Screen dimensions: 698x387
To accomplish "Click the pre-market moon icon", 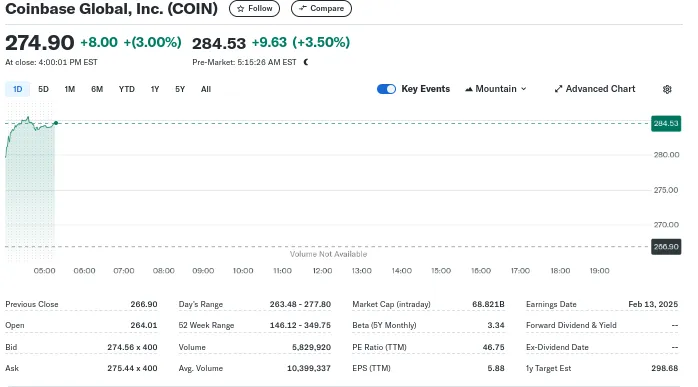I will 306,62.
